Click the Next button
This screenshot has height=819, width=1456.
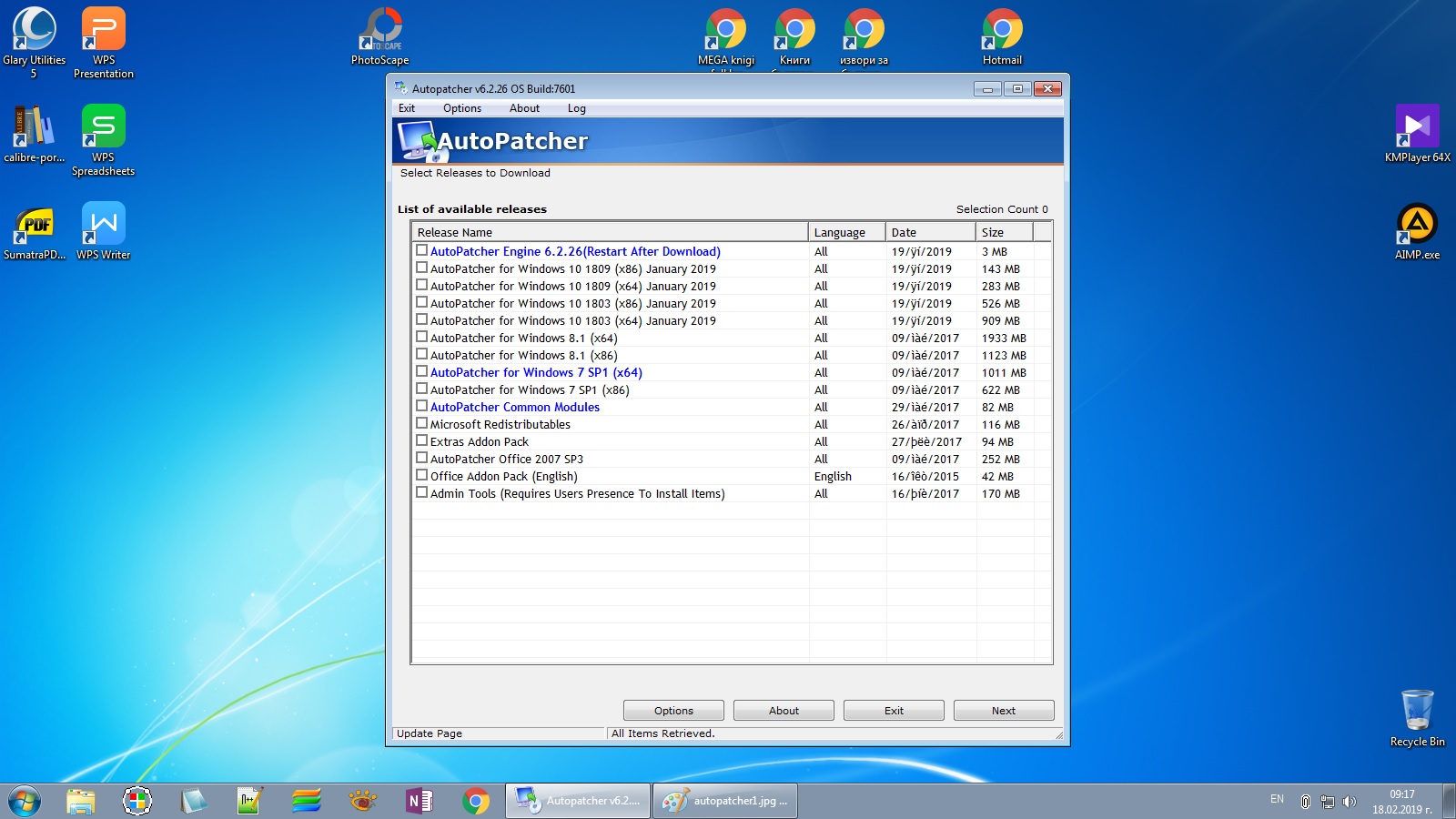click(x=1004, y=711)
